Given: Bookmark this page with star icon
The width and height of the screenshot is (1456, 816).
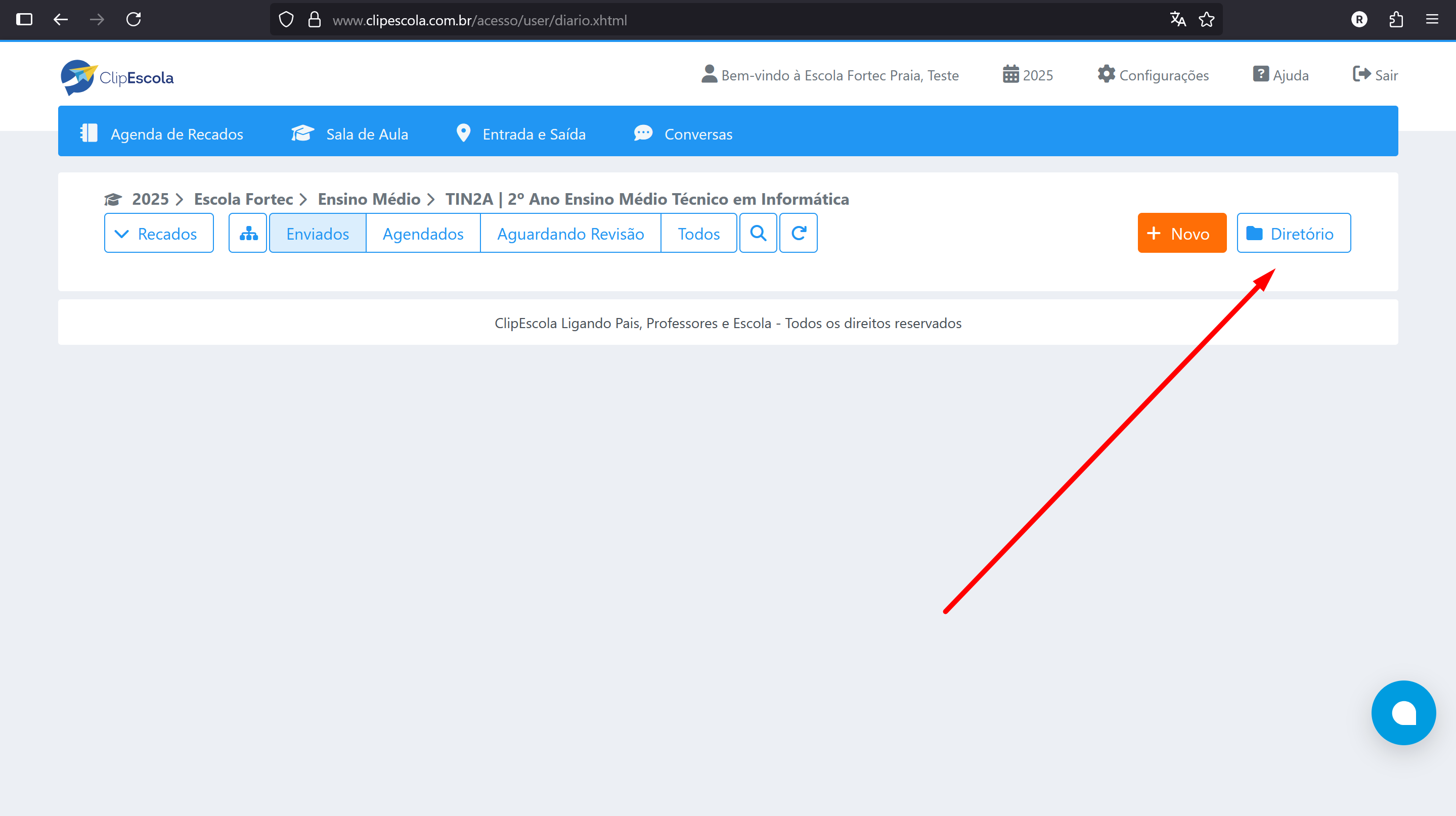Looking at the screenshot, I should click(x=1206, y=20).
